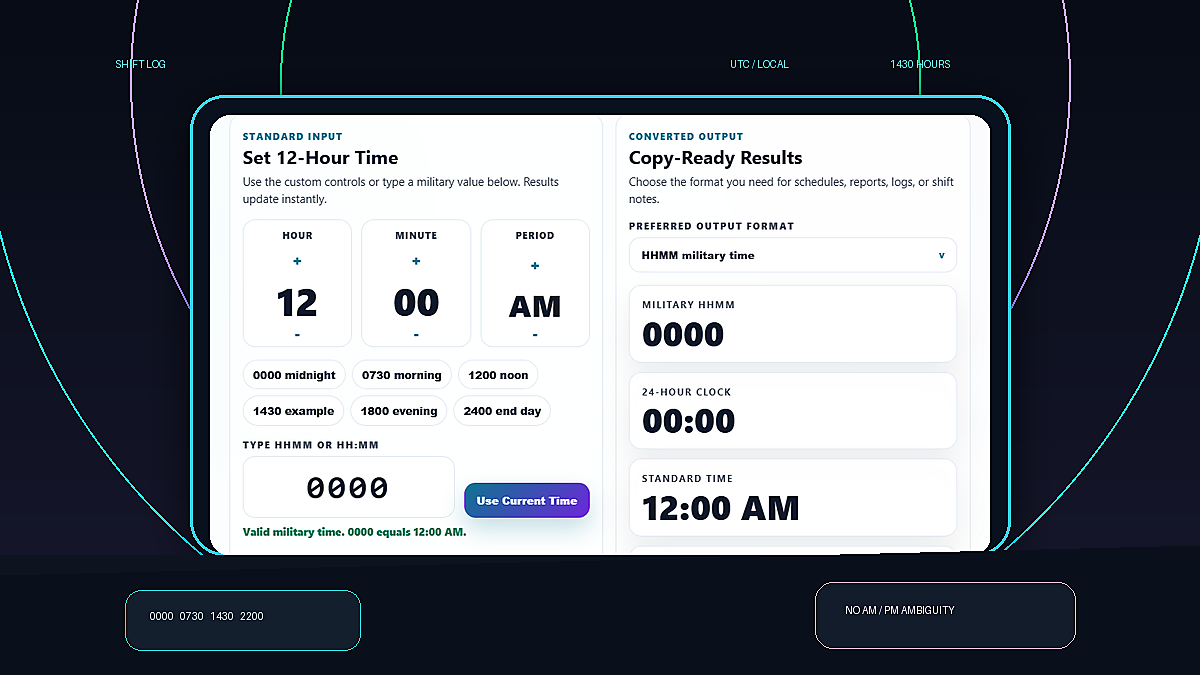Click the 0000 0730 1430 2200 box
The image size is (1200, 675).
[243, 620]
